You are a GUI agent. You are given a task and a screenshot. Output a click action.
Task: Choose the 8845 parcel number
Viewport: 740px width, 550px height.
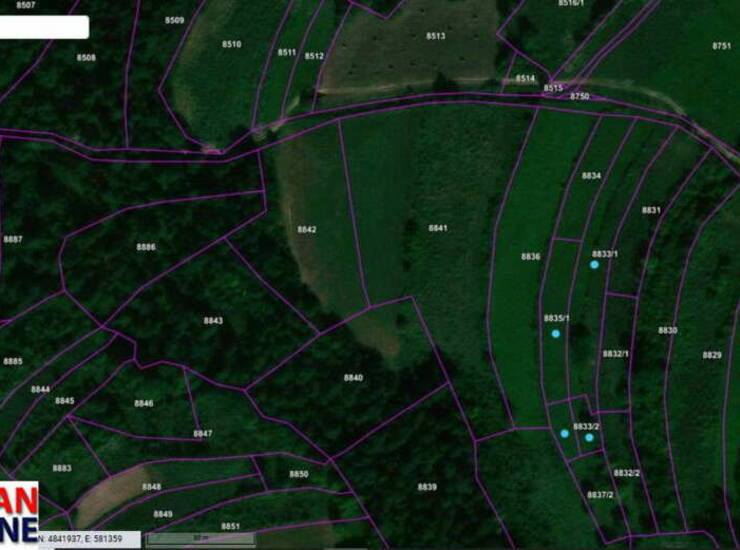[x=65, y=401]
